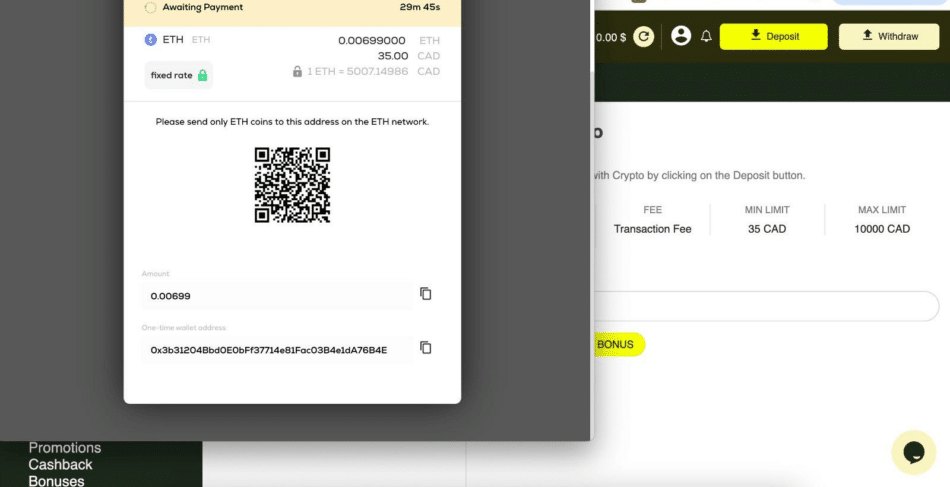This screenshot has height=487, width=950.
Task: Click the Awaiting Payment status text
Action: pos(202,7)
